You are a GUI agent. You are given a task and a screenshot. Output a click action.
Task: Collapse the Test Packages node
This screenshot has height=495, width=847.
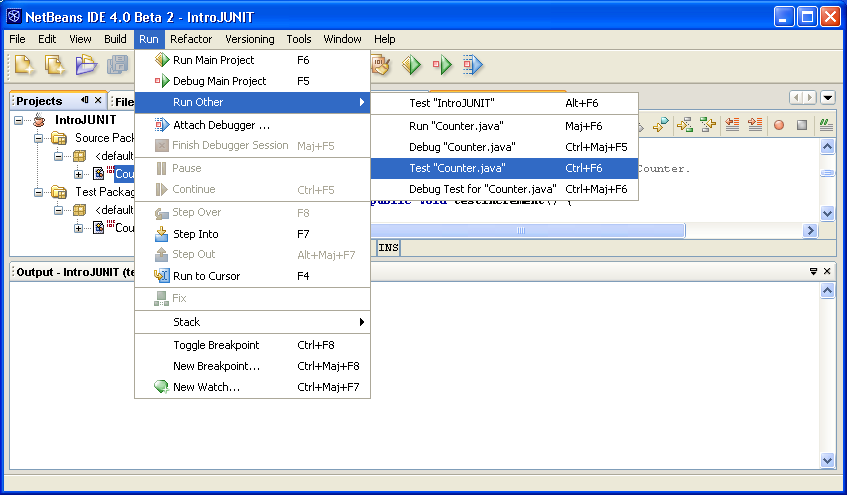coord(38,192)
